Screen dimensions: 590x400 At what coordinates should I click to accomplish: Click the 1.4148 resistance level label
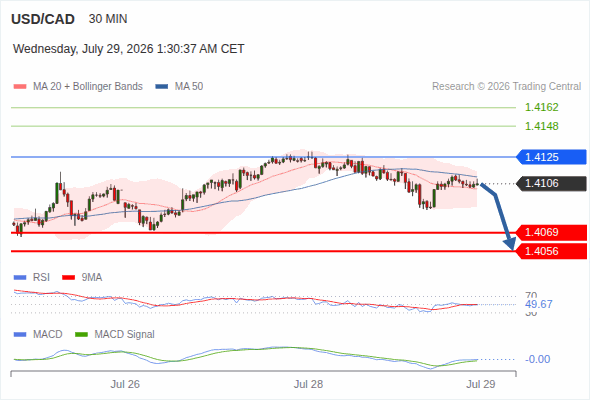(x=541, y=126)
